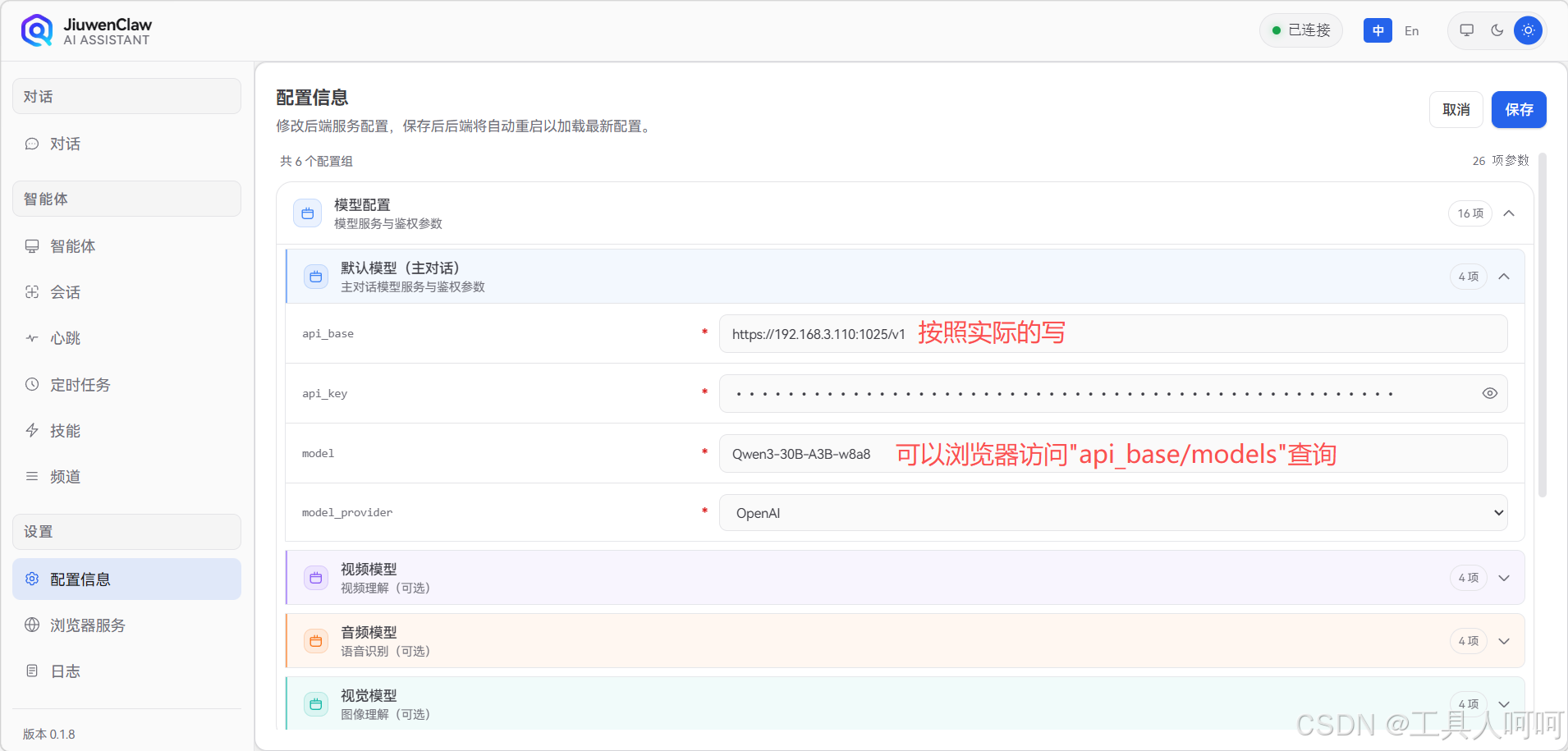Click the 共 6 个配置组 text
Viewport: 1568px width, 751px height.
pyautogui.click(x=316, y=161)
